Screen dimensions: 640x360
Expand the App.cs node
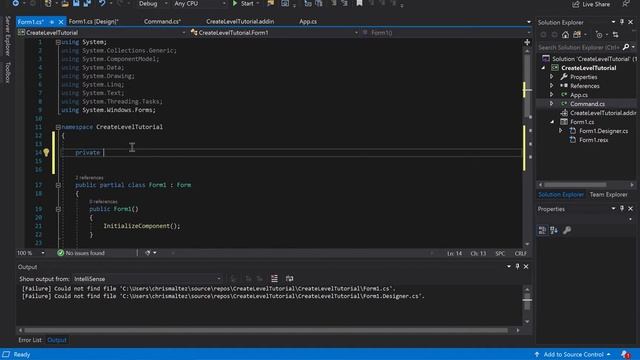552,95
